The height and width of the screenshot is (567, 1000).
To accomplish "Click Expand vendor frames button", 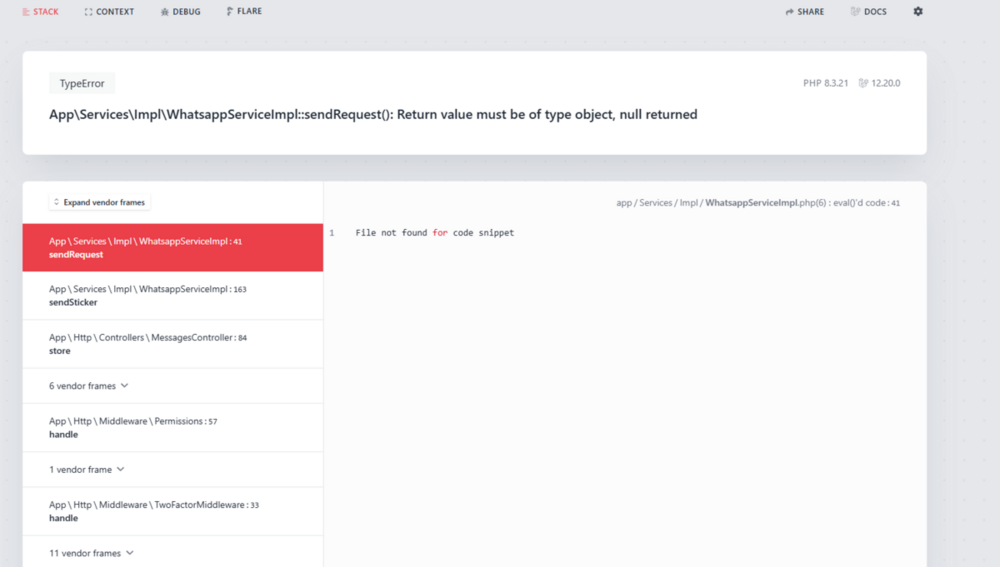I will point(99,202).
